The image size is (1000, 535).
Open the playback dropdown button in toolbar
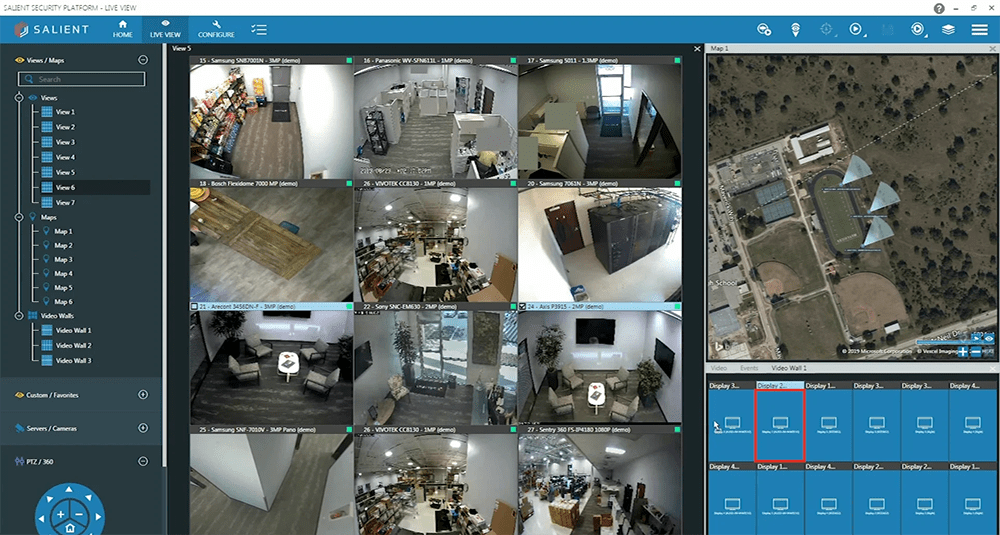click(856, 29)
